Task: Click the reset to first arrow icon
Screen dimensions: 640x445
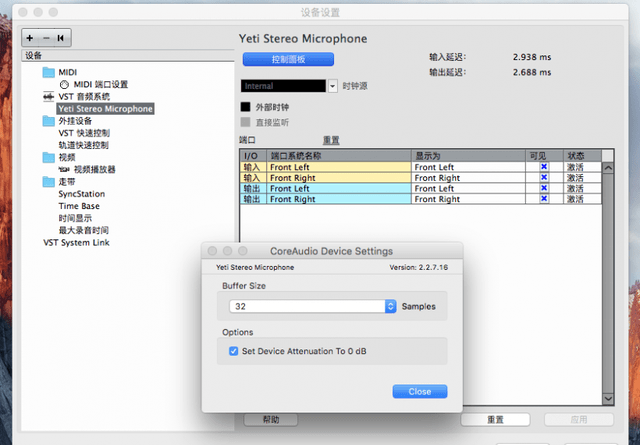Action: [61, 38]
